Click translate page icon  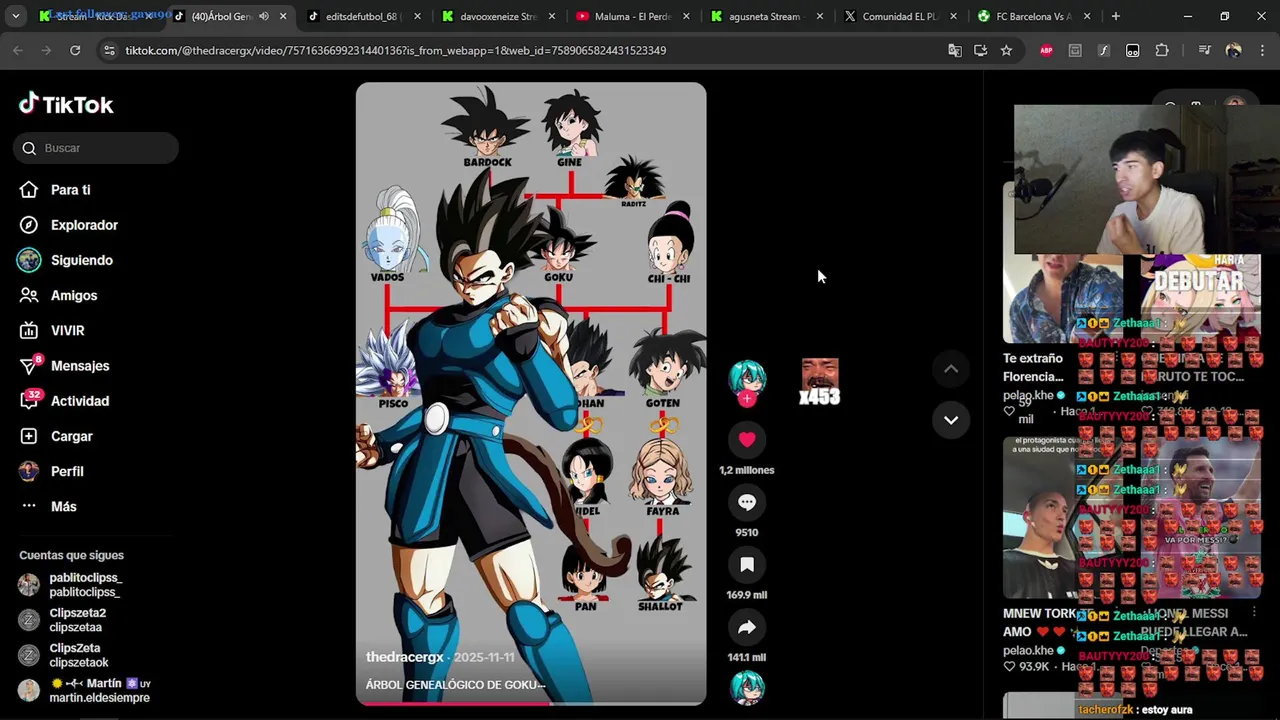tap(955, 50)
